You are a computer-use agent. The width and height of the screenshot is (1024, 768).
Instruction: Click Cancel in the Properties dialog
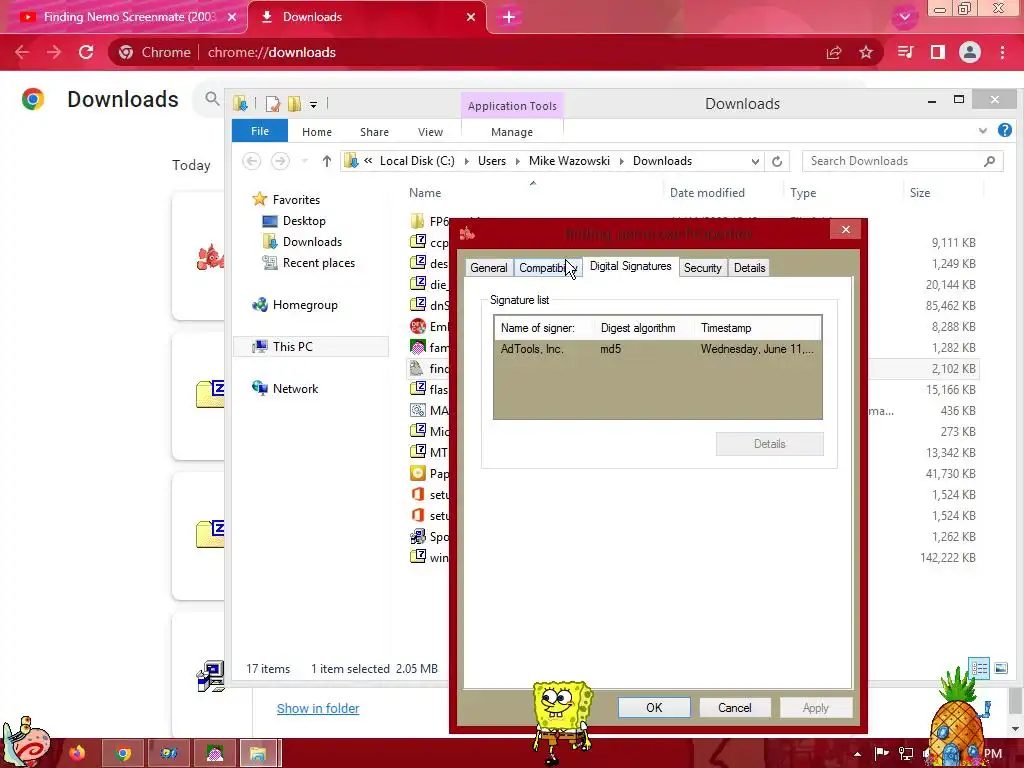[735, 708]
